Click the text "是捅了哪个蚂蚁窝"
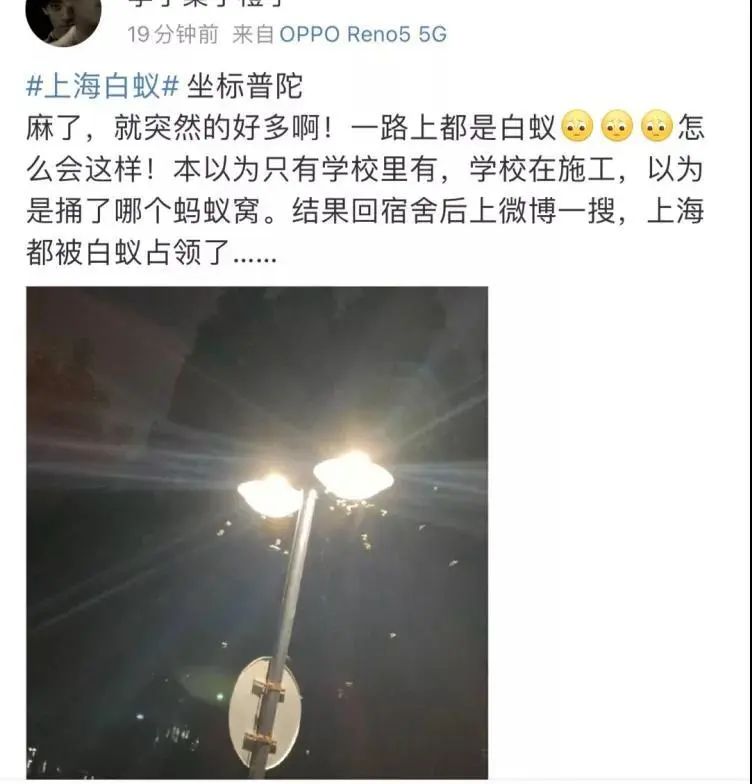752x784 pixels. coord(143,211)
